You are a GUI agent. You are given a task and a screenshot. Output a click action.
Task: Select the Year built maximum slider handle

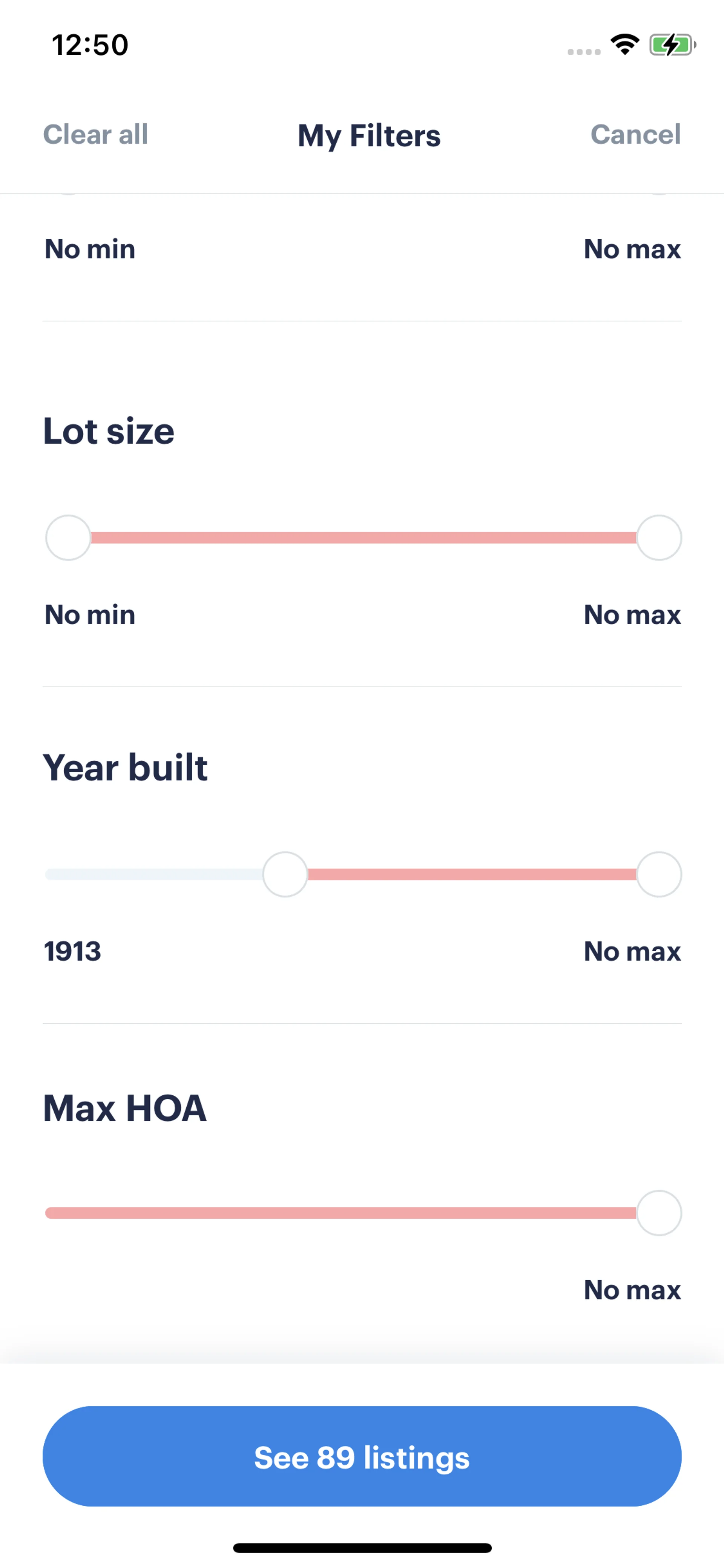click(x=658, y=874)
